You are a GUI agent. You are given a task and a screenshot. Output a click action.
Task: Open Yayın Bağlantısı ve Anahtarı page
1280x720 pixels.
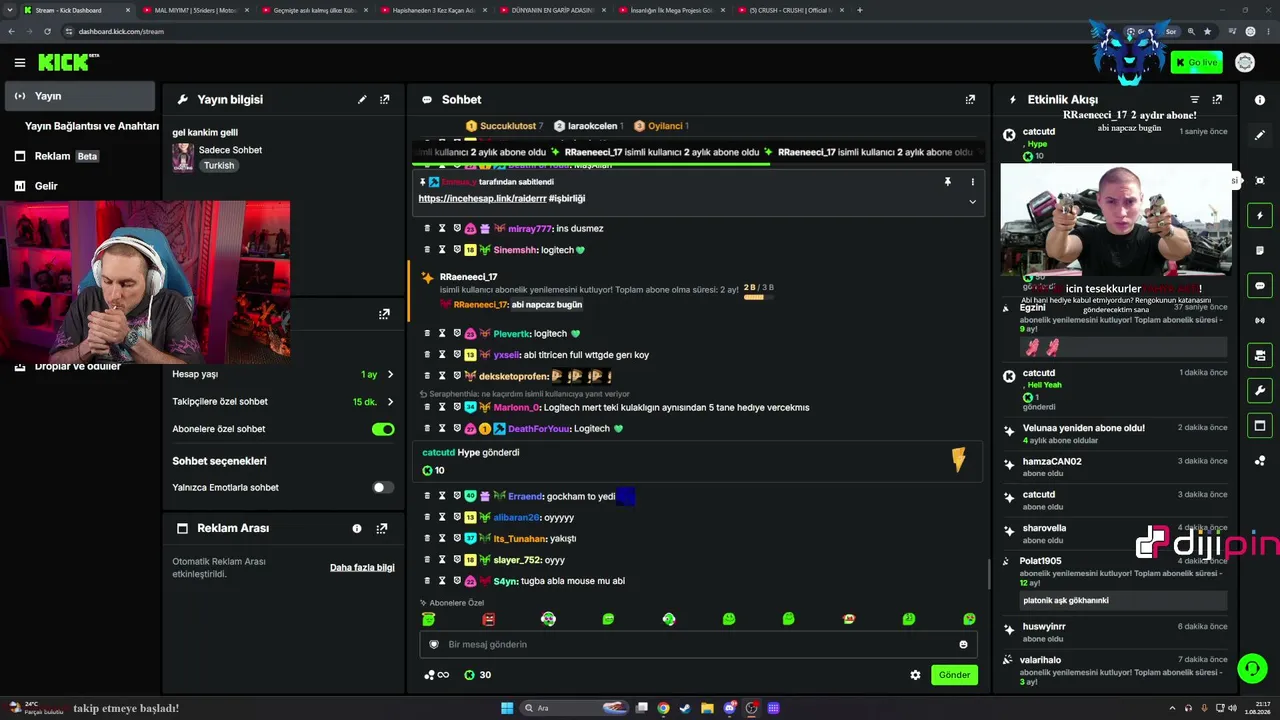coord(91,126)
